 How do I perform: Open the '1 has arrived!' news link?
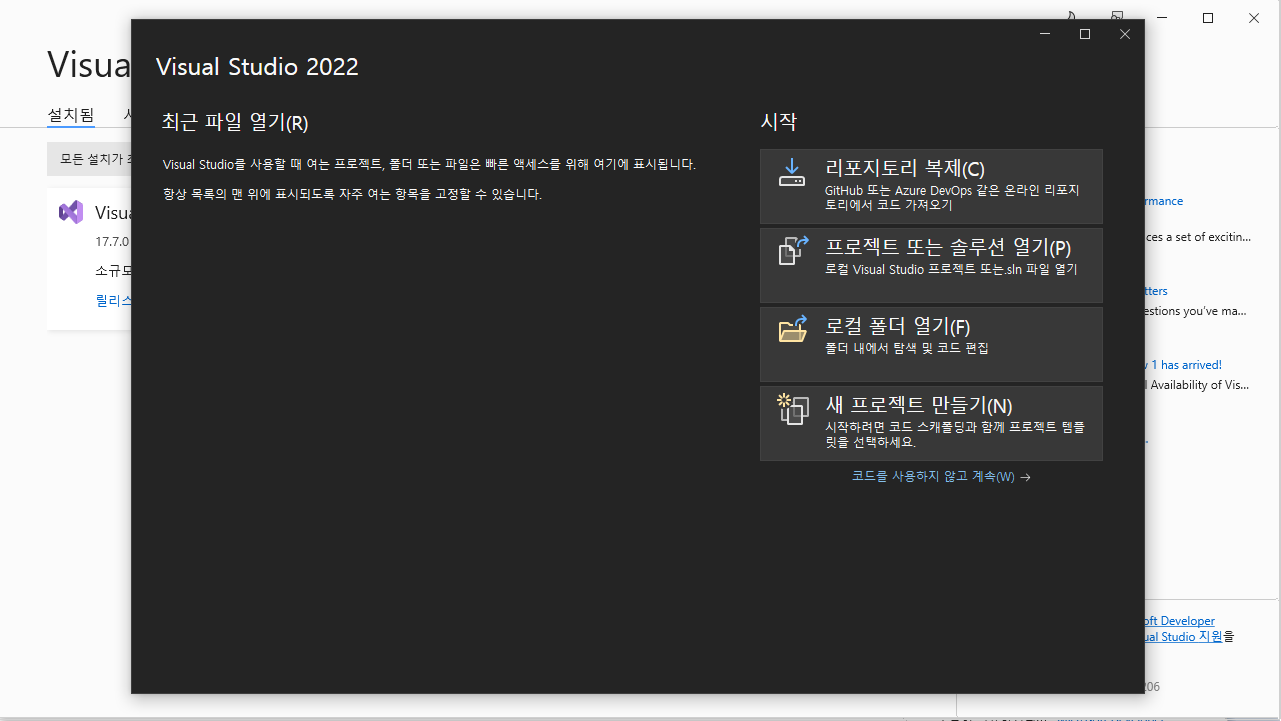[1186, 365]
